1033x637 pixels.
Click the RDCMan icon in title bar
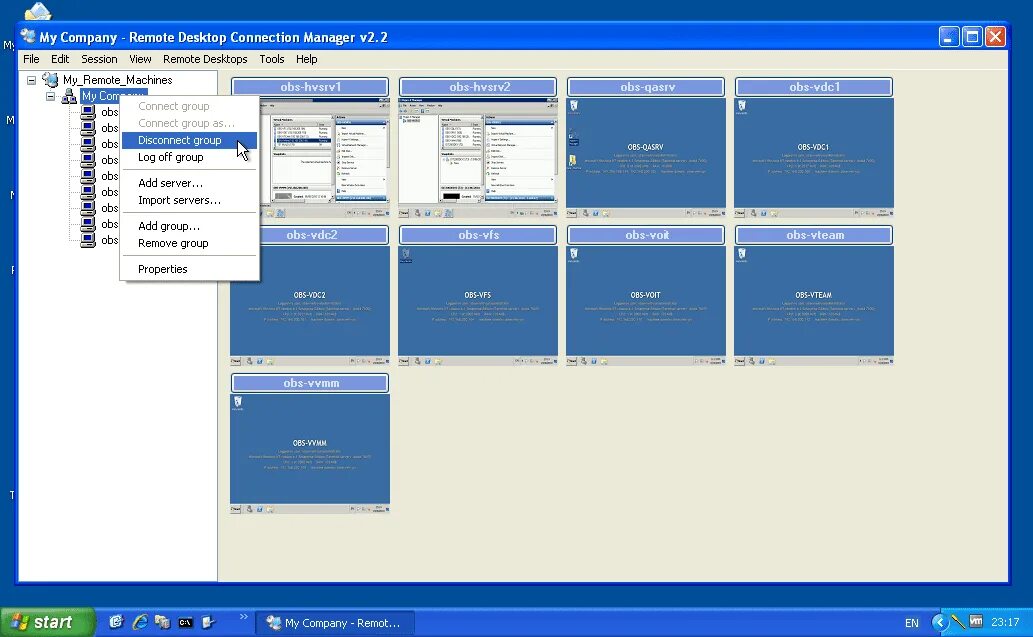pyautogui.click(x=28, y=36)
